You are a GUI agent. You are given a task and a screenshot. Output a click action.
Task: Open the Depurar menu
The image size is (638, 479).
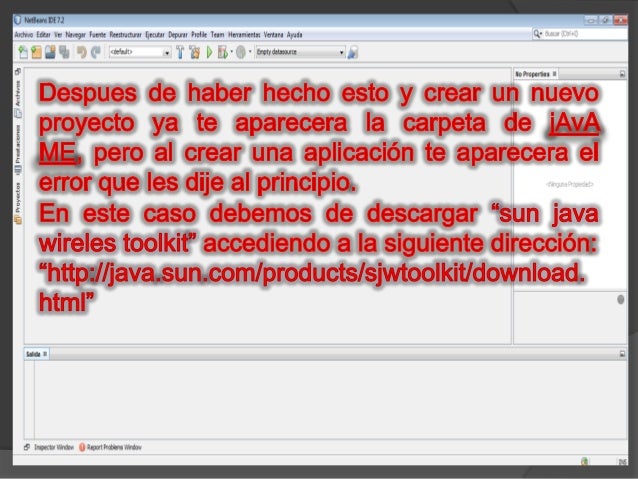pyautogui.click(x=178, y=35)
